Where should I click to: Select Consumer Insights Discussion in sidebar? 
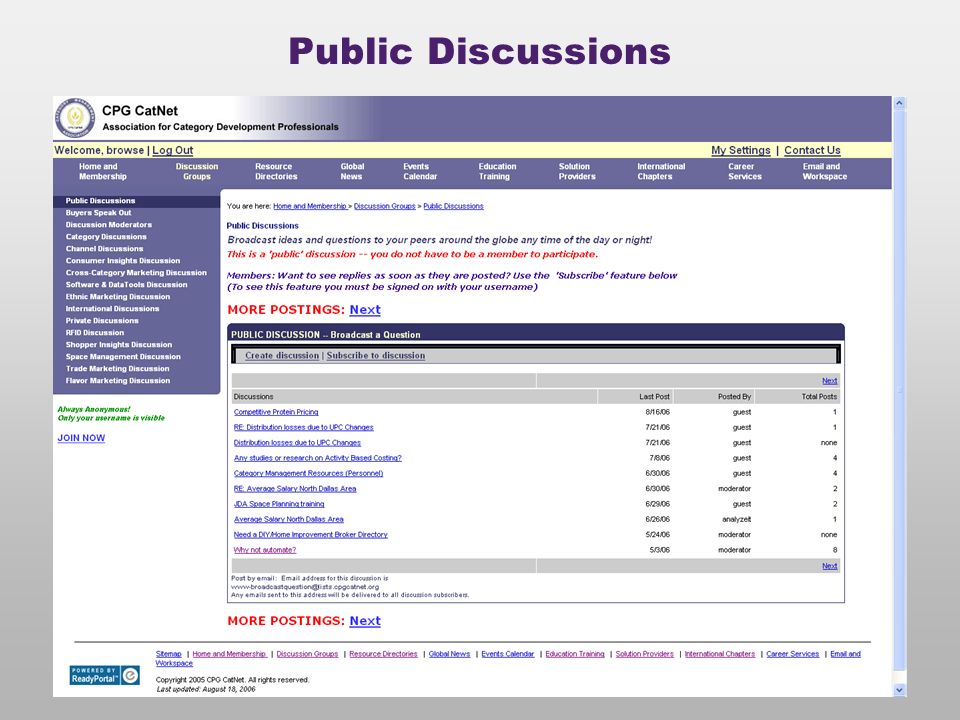(x=123, y=260)
